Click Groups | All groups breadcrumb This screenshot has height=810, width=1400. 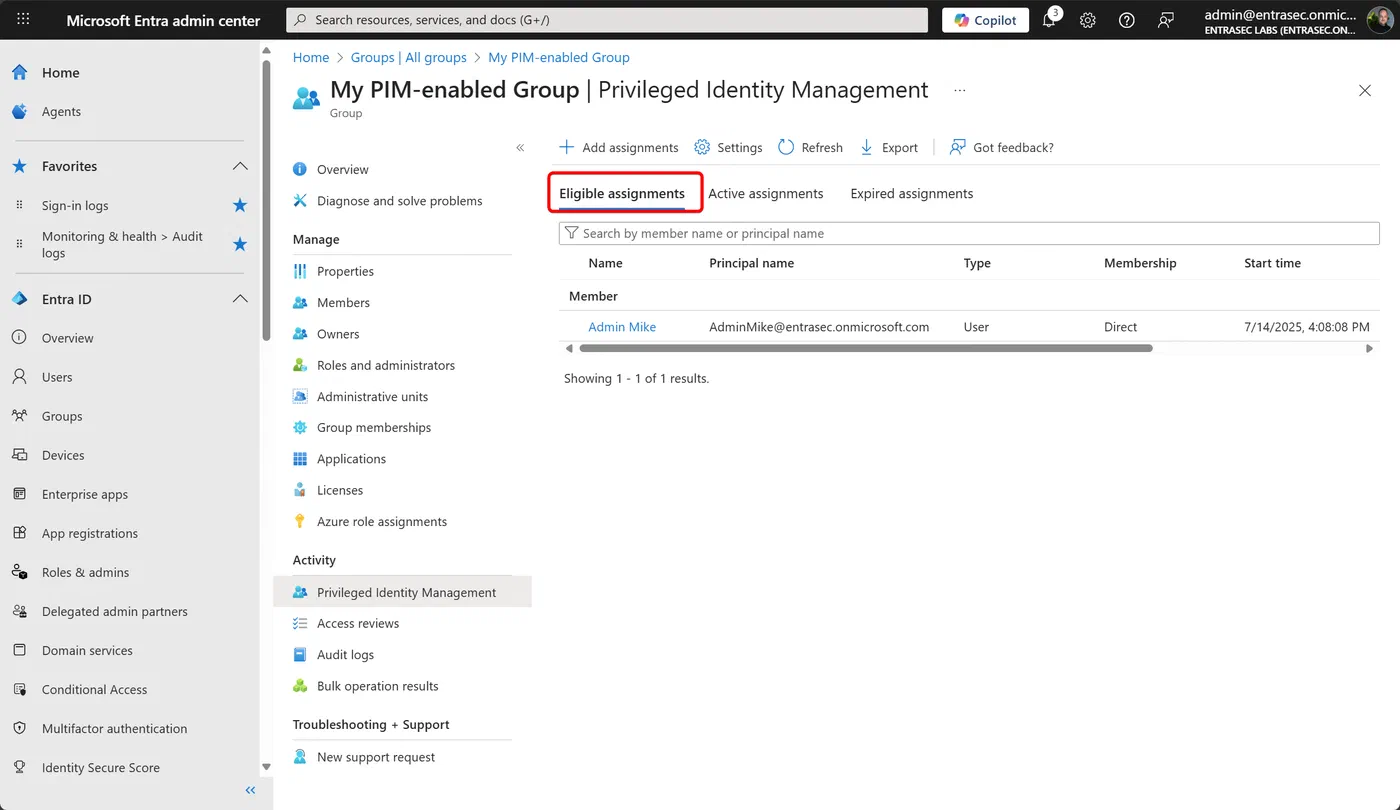click(409, 57)
